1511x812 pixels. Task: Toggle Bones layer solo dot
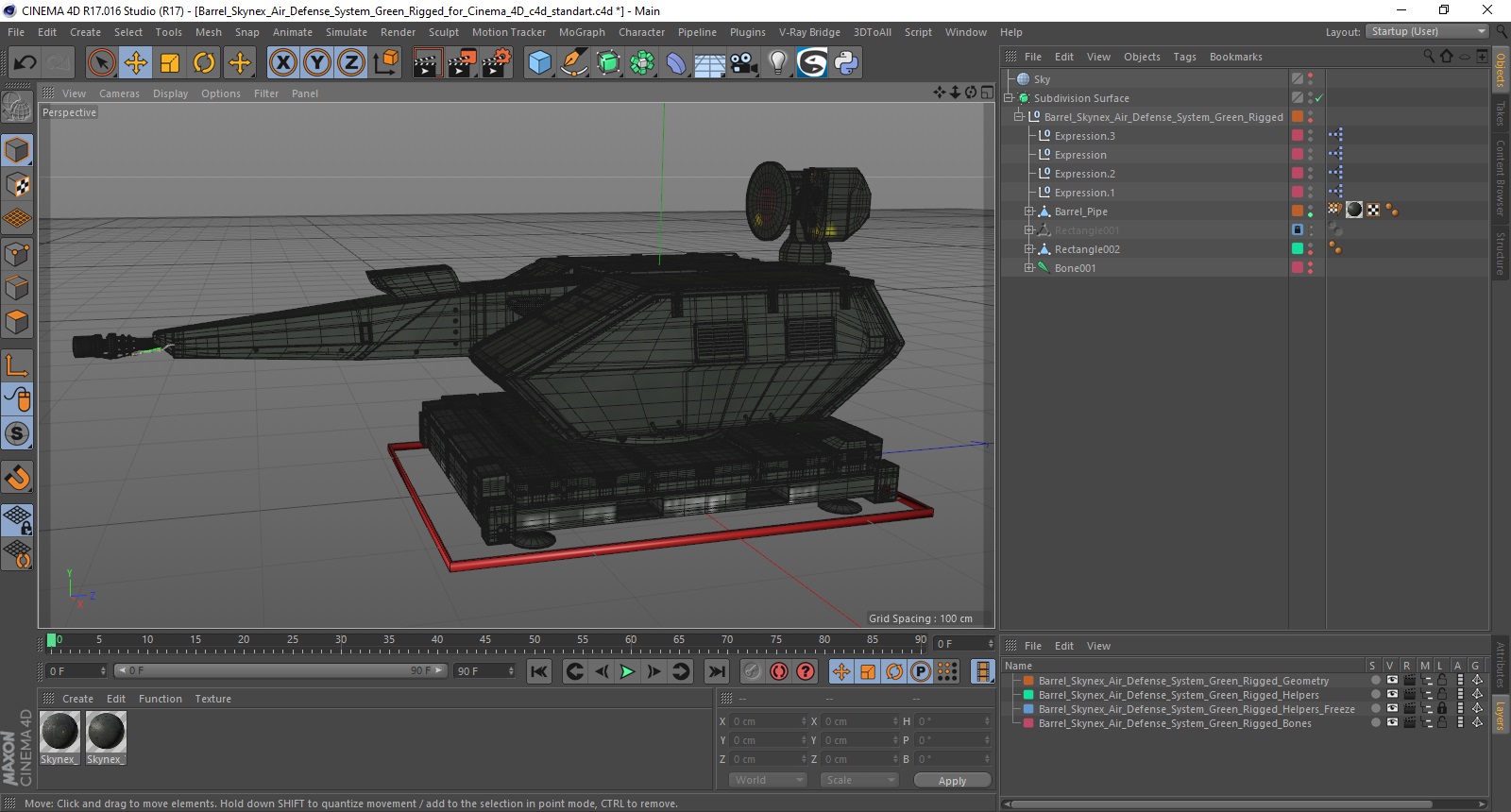[1375, 723]
